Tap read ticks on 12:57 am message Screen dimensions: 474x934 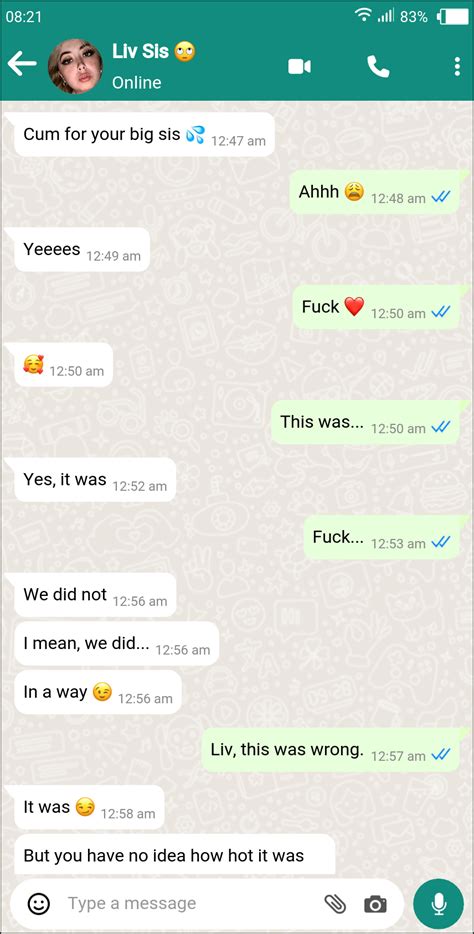441,755
